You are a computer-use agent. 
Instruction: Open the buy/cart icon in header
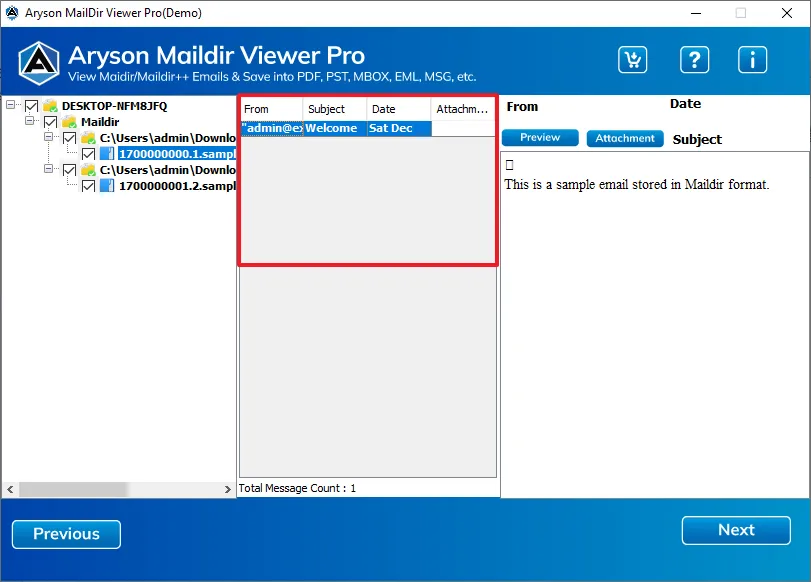click(633, 59)
